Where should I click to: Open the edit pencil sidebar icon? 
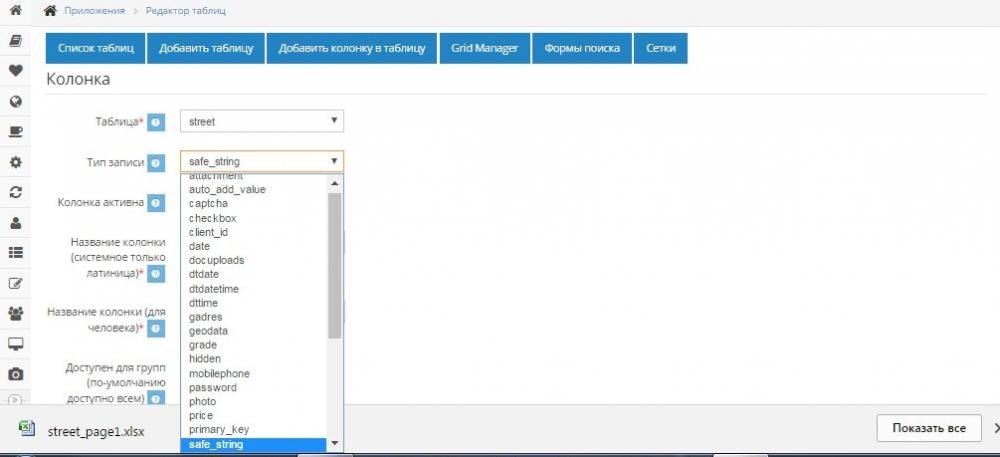(15, 284)
